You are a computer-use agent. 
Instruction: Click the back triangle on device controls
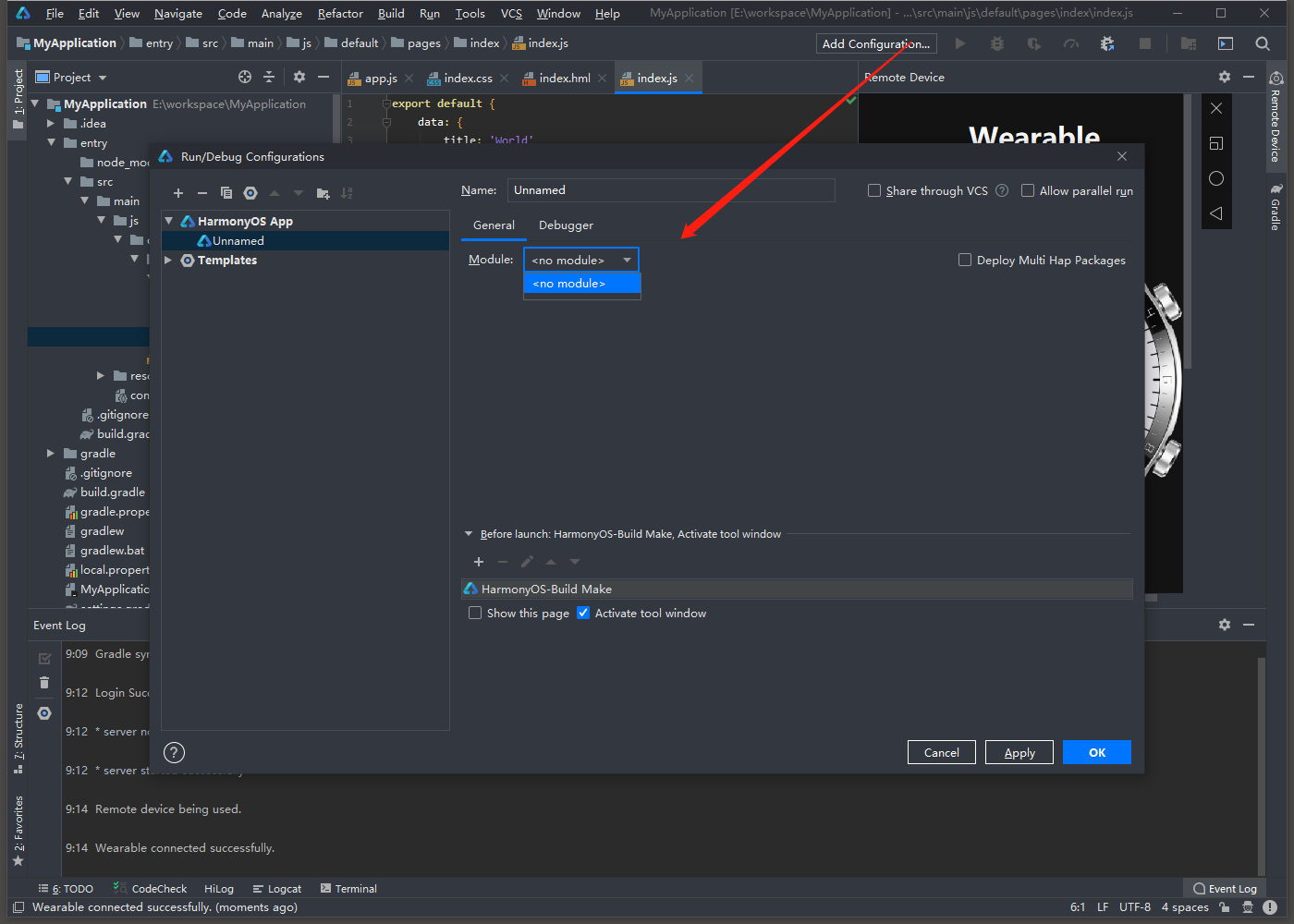click(1216, 213)
